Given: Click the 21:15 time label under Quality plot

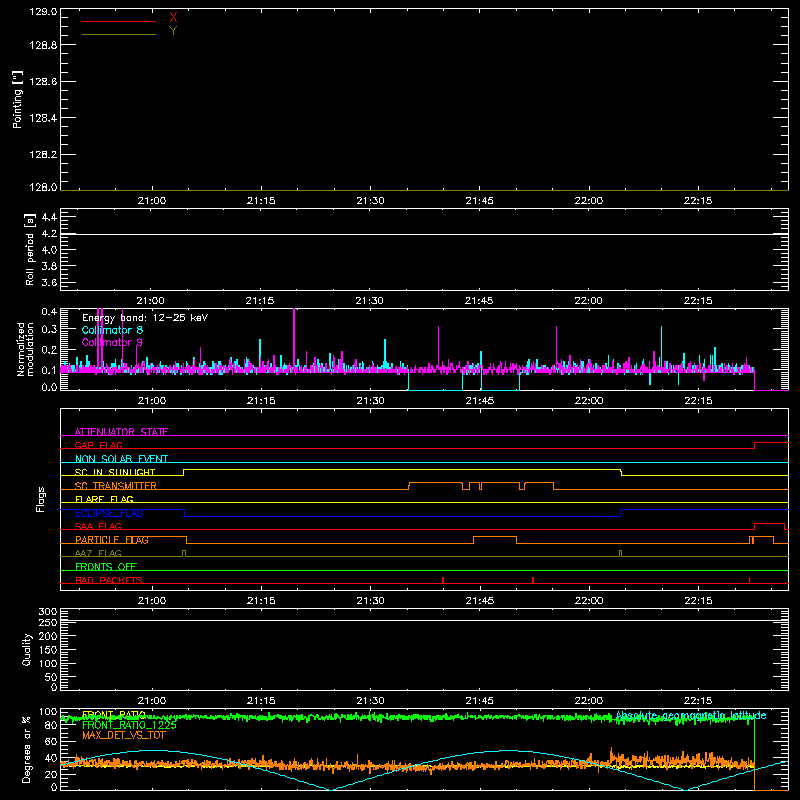Looking at the screenshot, I should click(261, 701).
